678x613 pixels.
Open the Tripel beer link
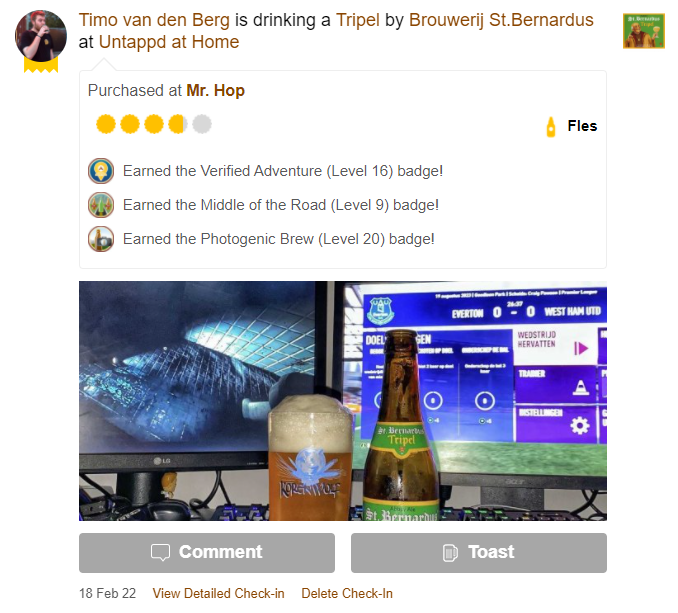[x=358, y=20]
